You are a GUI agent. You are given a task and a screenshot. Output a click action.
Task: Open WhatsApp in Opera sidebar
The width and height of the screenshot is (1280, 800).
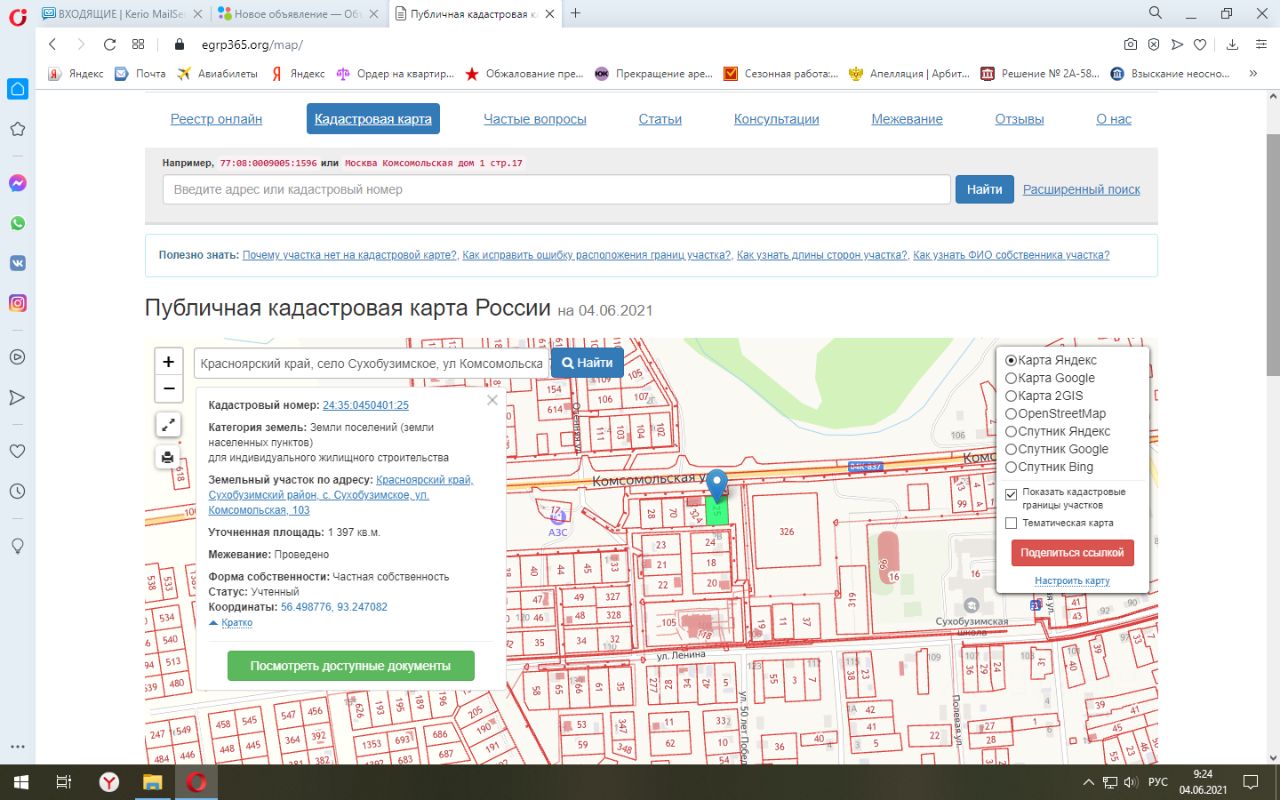click(17, 223)
